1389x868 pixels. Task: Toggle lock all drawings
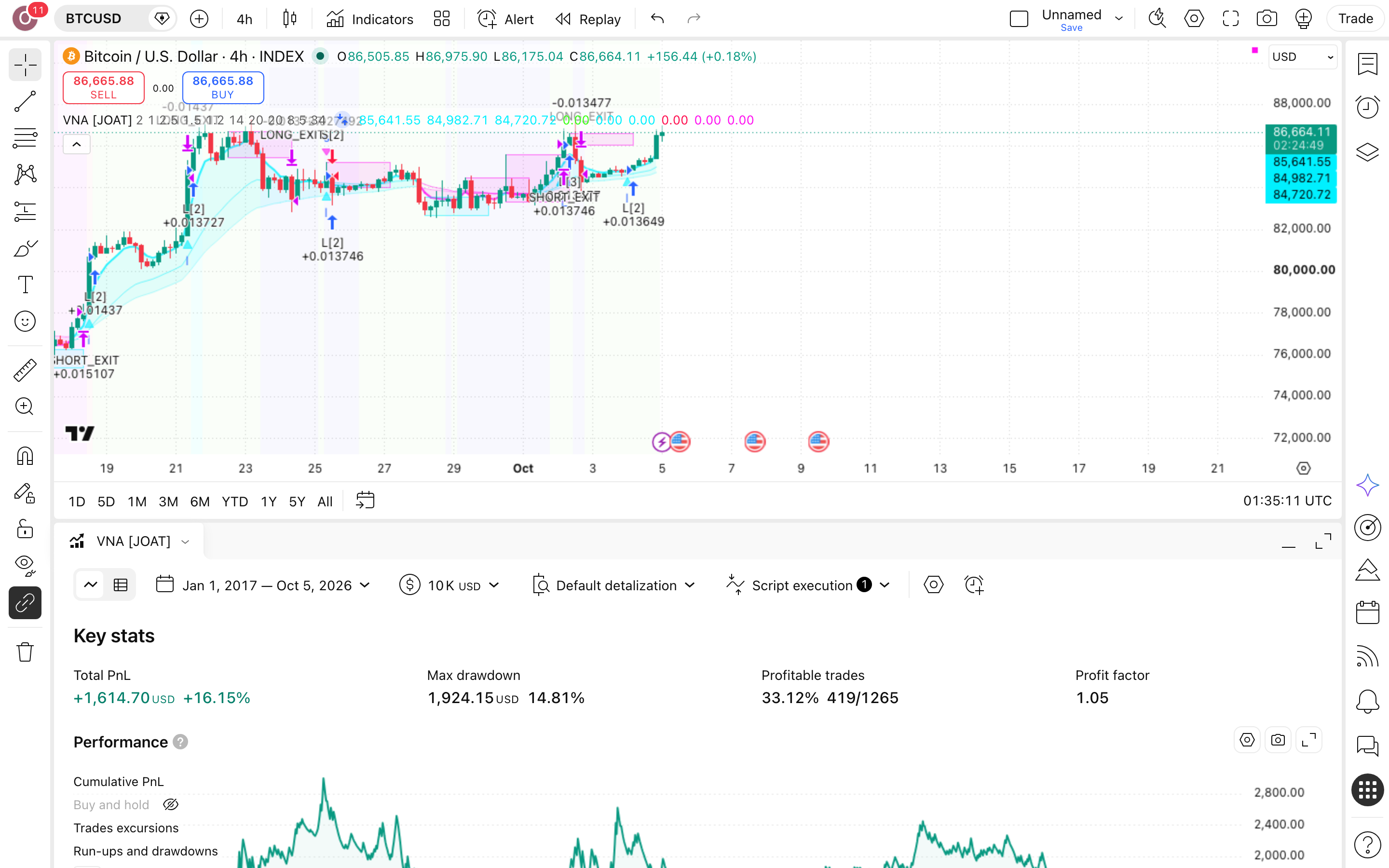25,529
